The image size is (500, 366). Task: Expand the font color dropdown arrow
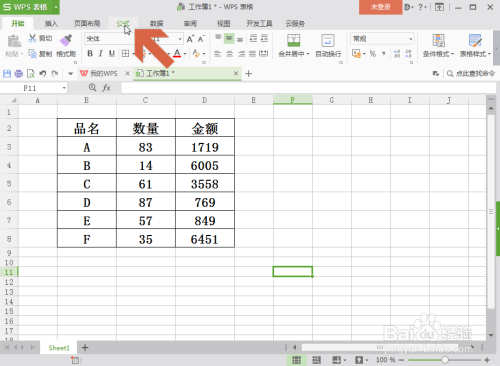click(185, 54)
